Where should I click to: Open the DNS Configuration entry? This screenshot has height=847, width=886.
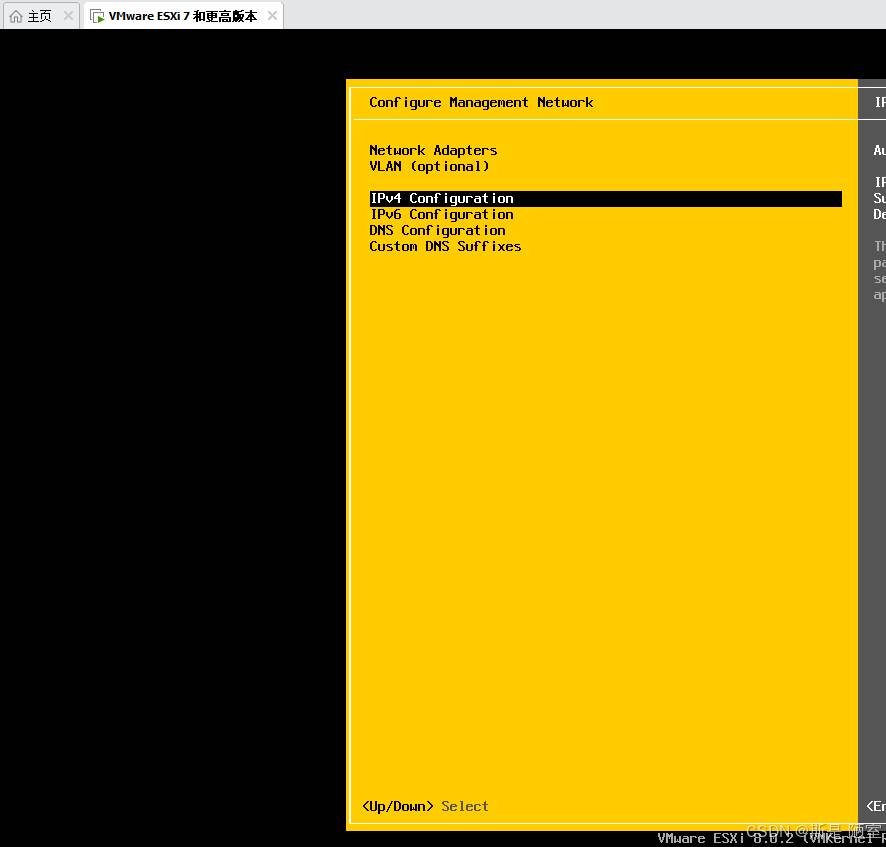click(x=437, y=230)
